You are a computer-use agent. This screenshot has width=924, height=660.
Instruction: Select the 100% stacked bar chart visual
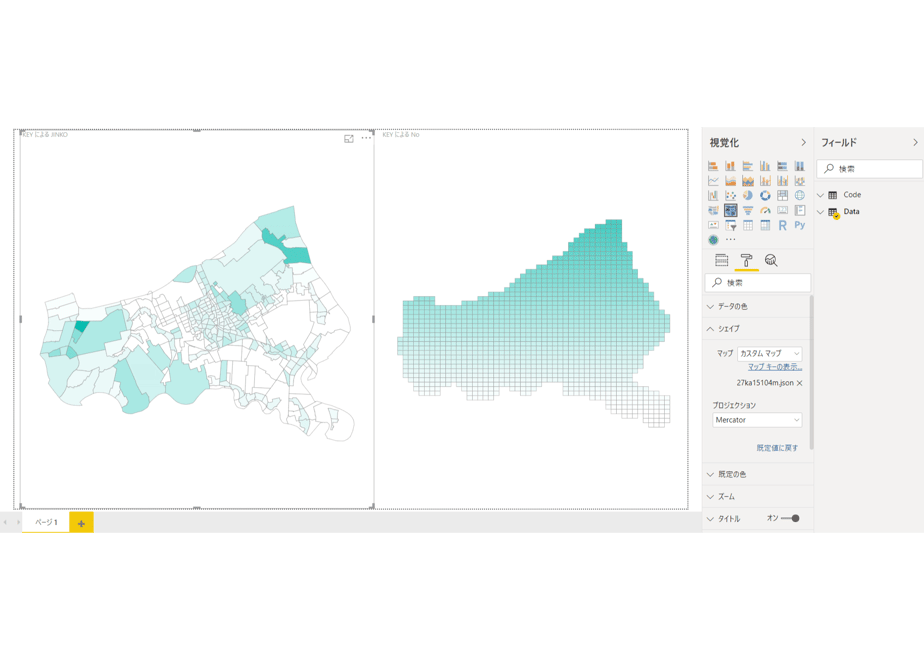(x=782, y=166)
